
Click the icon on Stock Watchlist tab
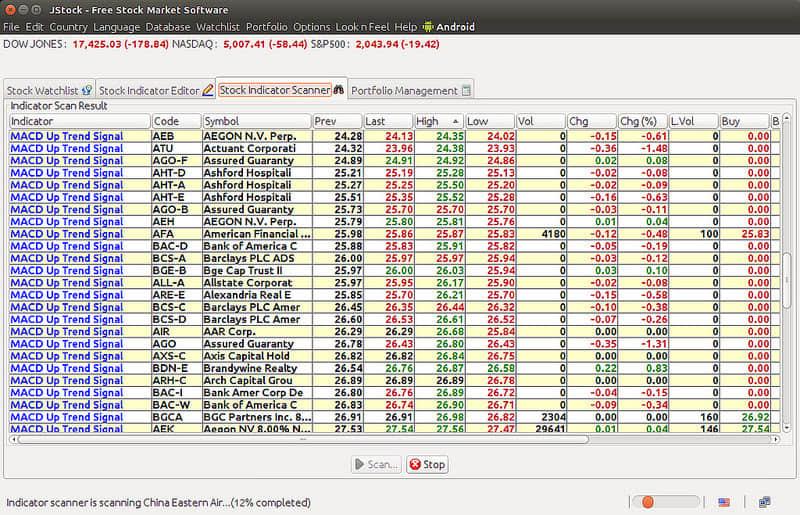click(x=87, y=90)
